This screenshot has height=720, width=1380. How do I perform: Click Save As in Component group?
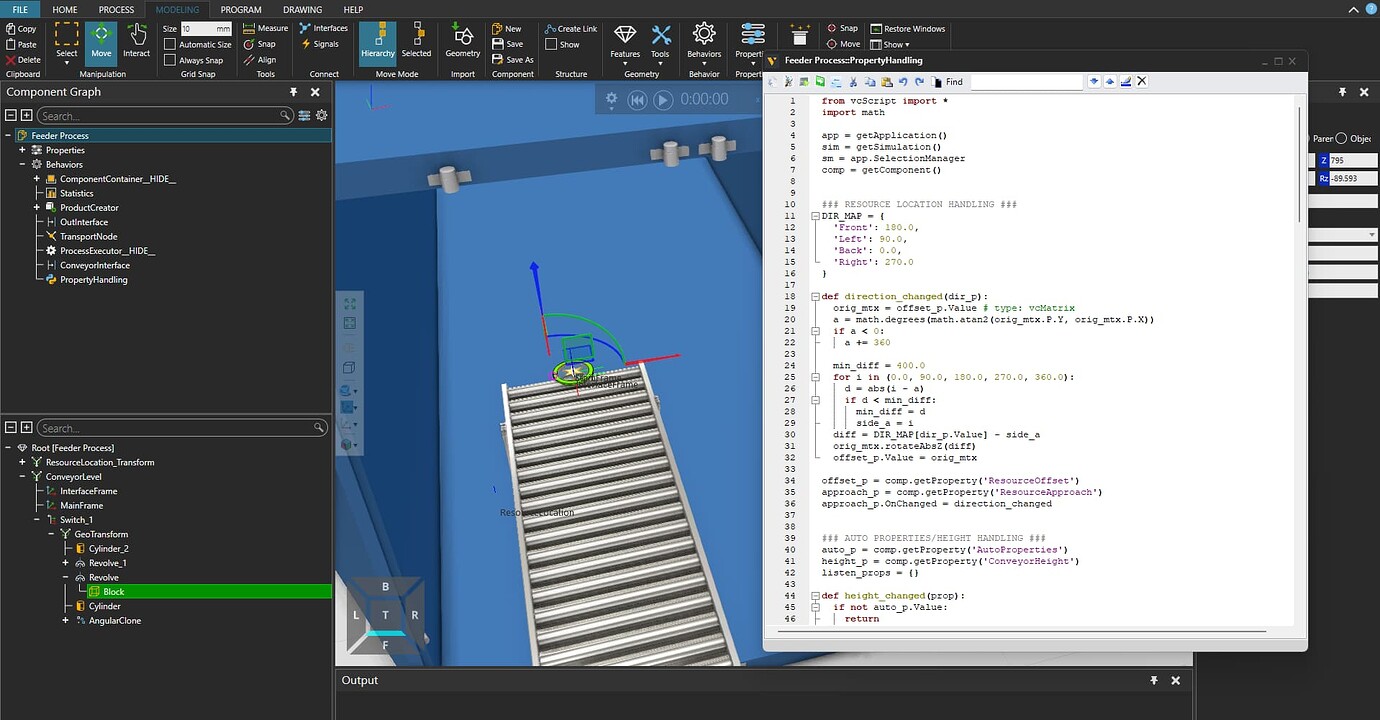(x=513, y=60)
